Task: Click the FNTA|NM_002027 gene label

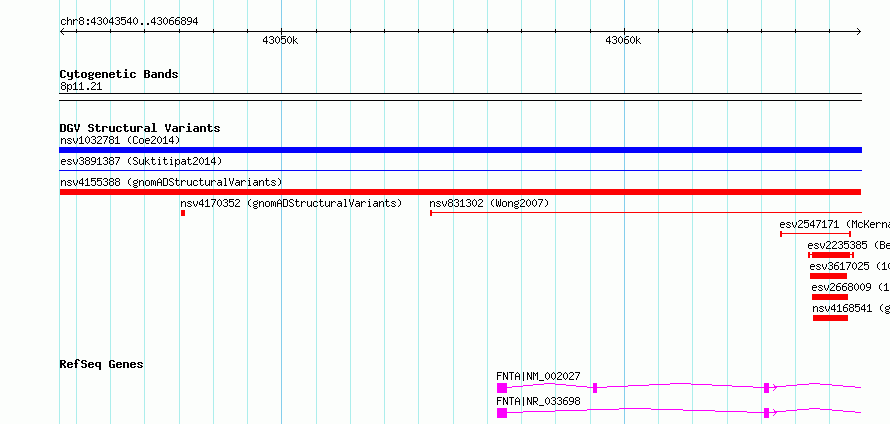Action: point(538,376)
